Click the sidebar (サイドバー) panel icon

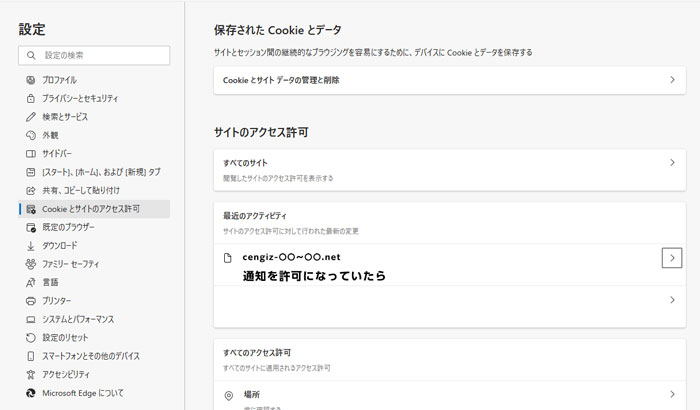pos(30,154)
